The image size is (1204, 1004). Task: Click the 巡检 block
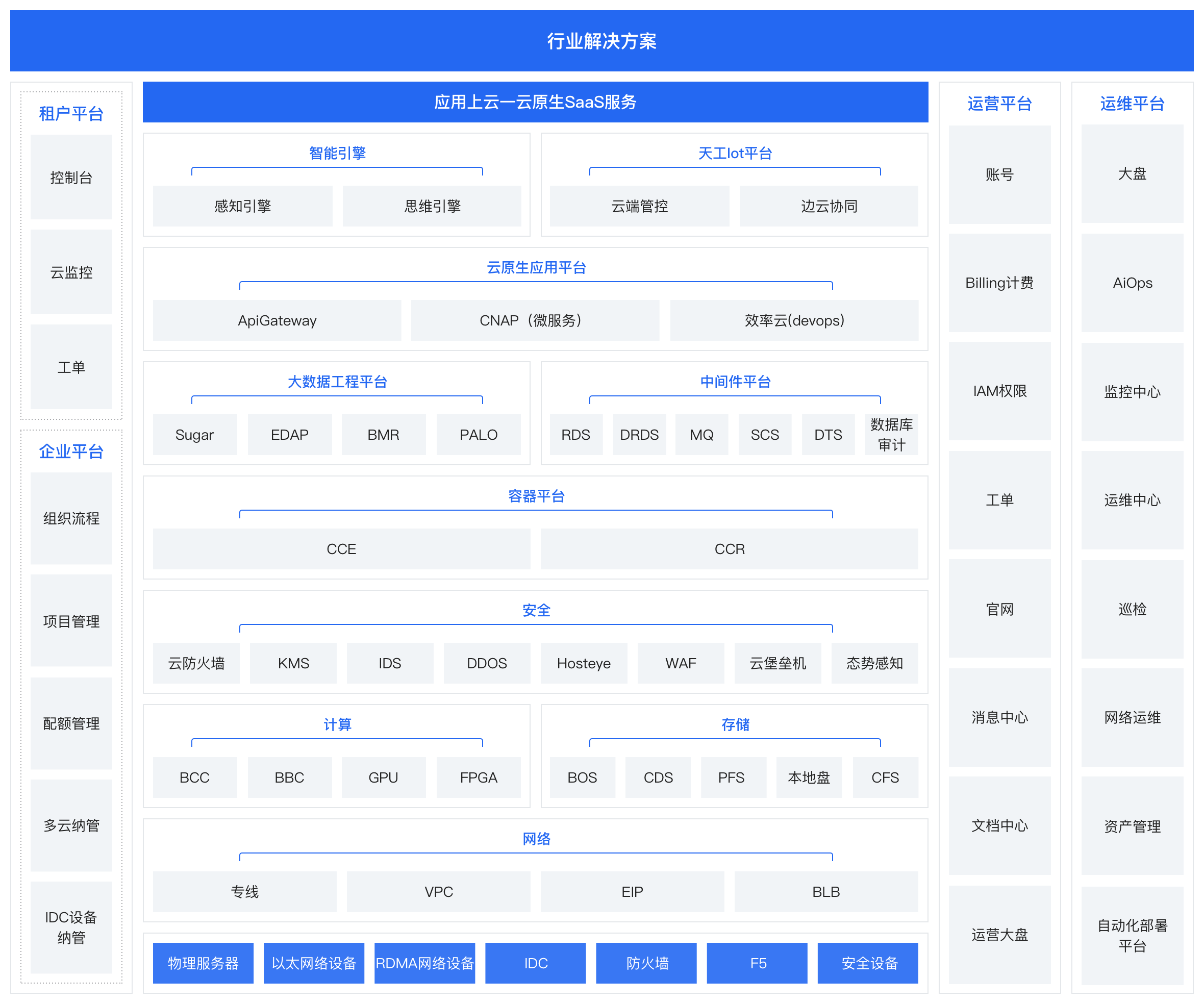click(1133, 609)
